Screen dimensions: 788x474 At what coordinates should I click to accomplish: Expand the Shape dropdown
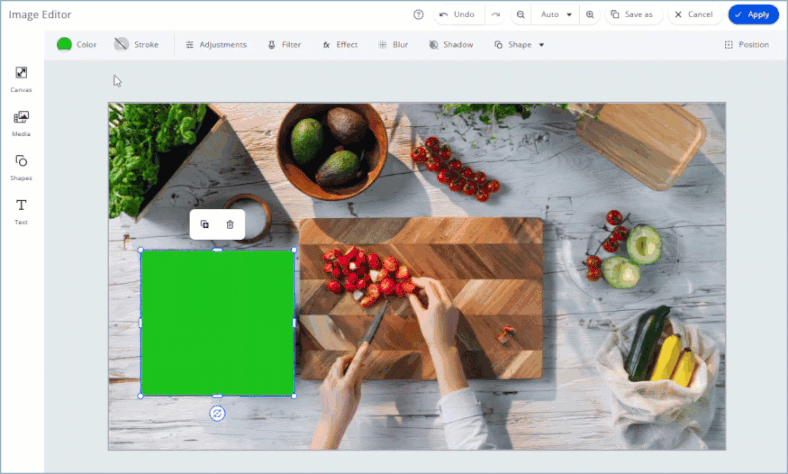[519, 45]
